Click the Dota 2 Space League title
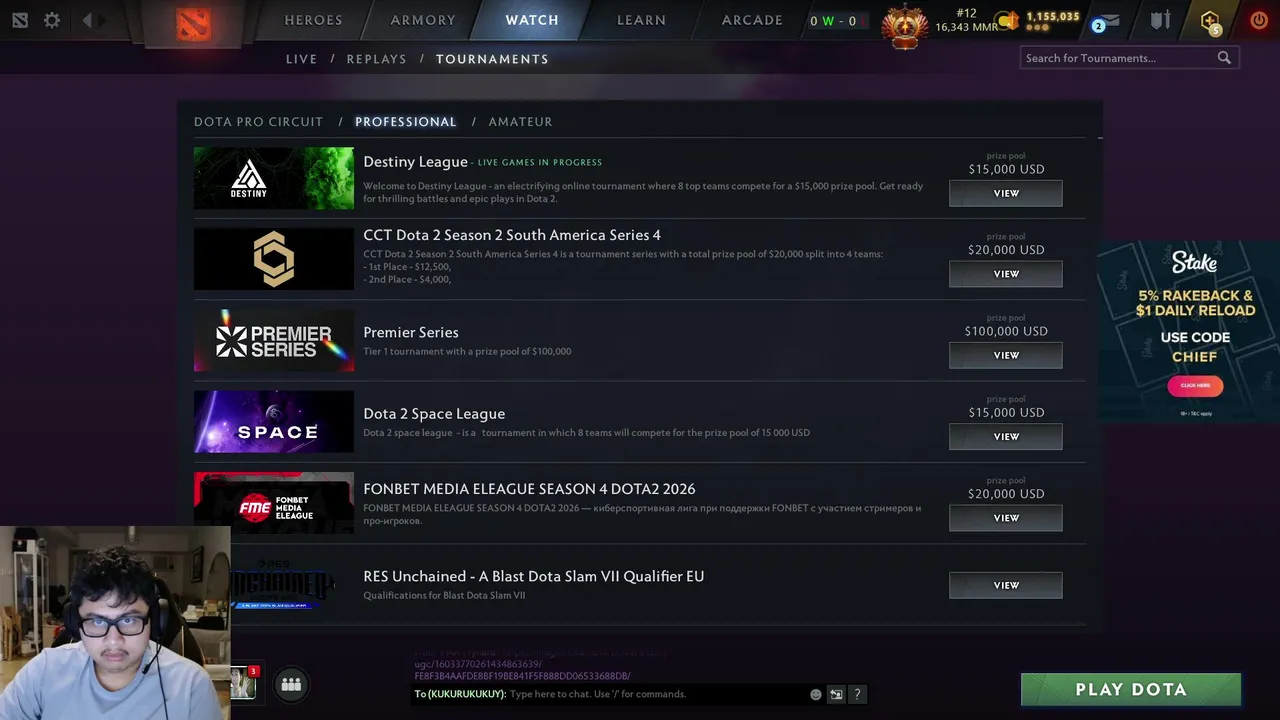Viewport: 1280px width, 720px height. tap(434, 414)
